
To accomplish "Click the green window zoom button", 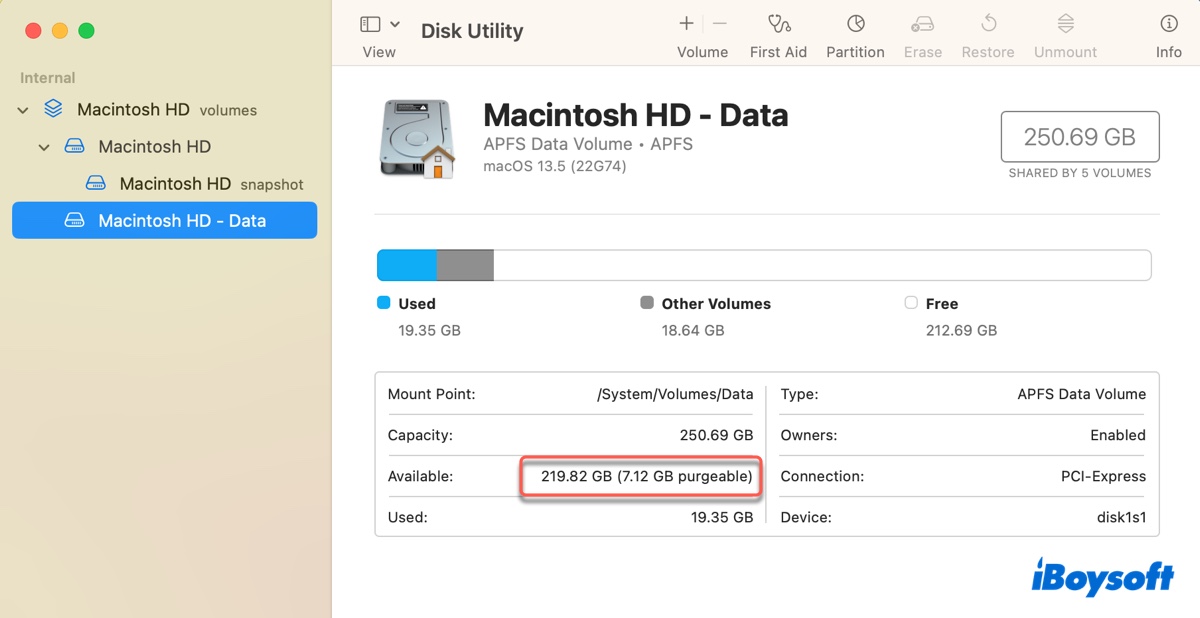I will tap(86, 31).
